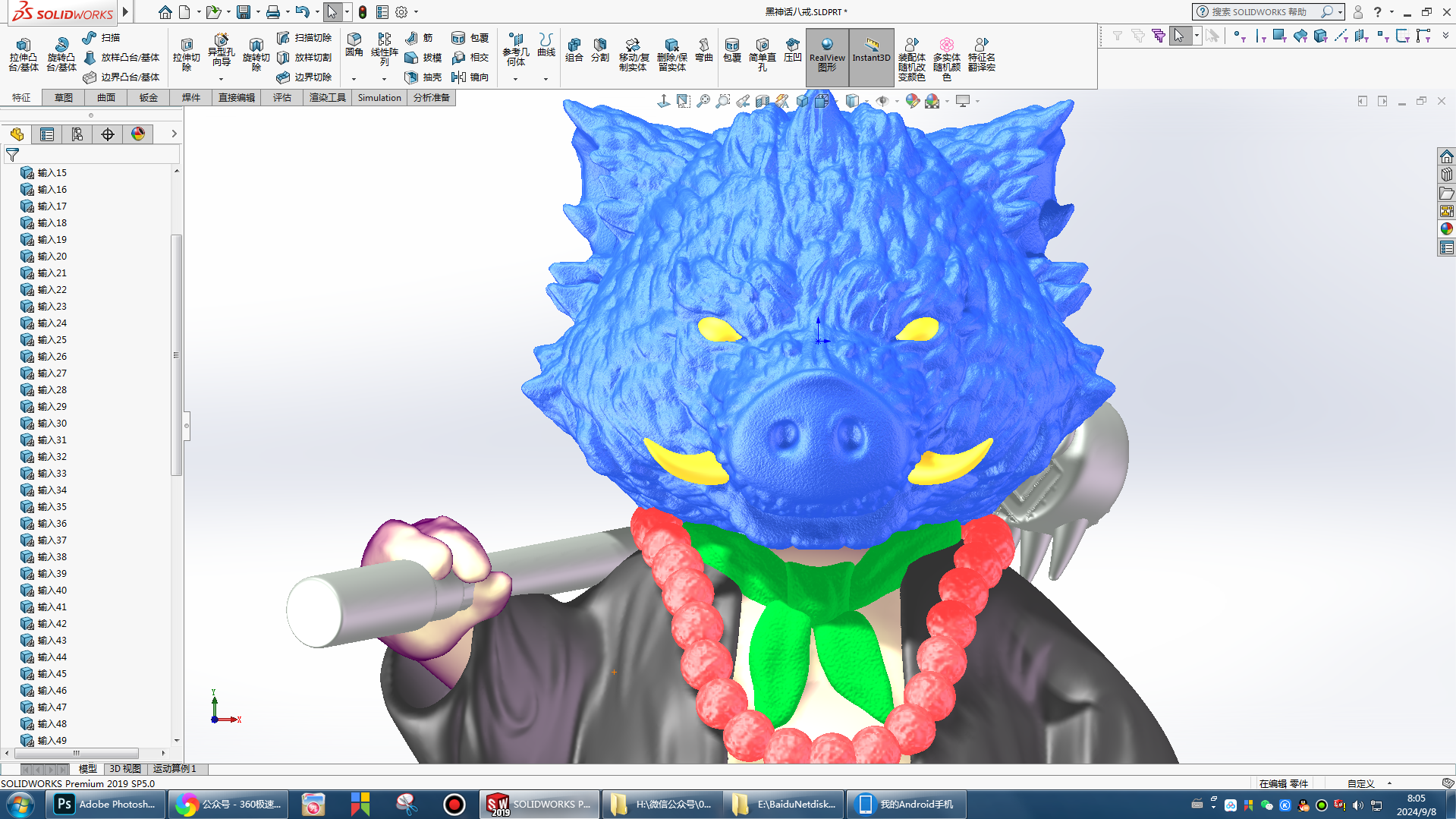Open the Edit Appearance color ball in view toolbar
The width and height of the screenshot is (1456, 819).
[x=912, y=101]
